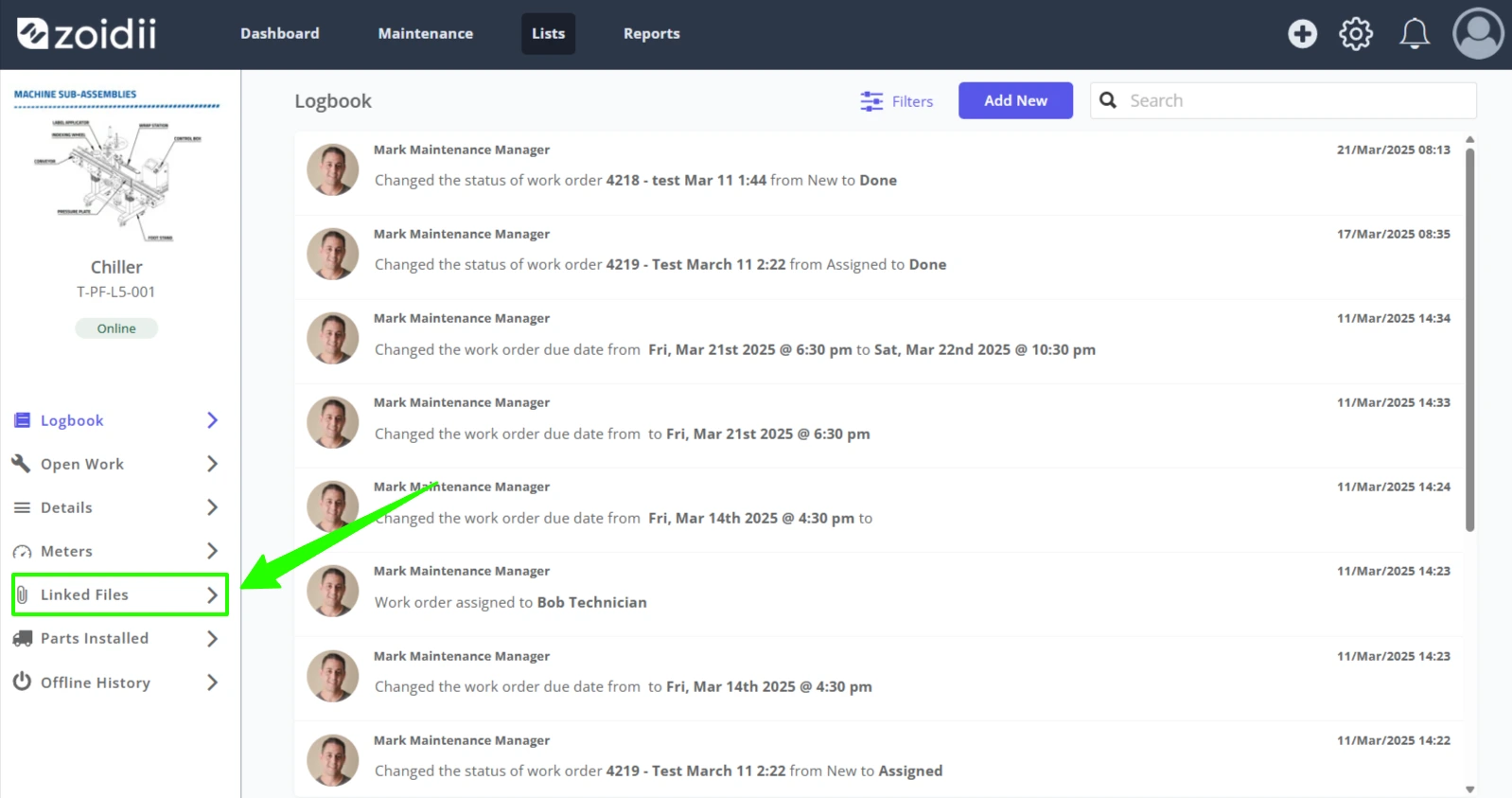This screenshot has width=1512, height=798.
Task: Click the search magnifier icon
Action: (x=1108, y=100)
